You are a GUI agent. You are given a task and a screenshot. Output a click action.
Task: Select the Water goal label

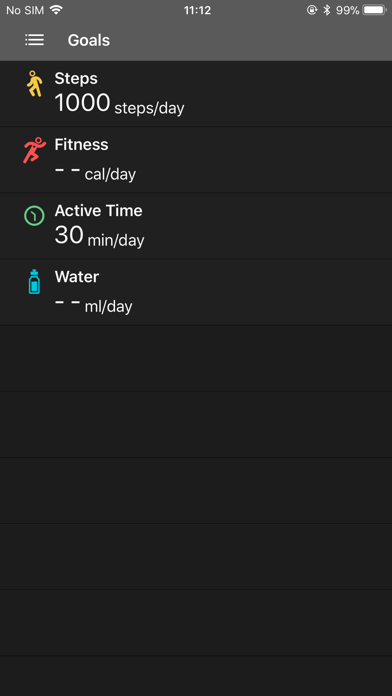77,277
